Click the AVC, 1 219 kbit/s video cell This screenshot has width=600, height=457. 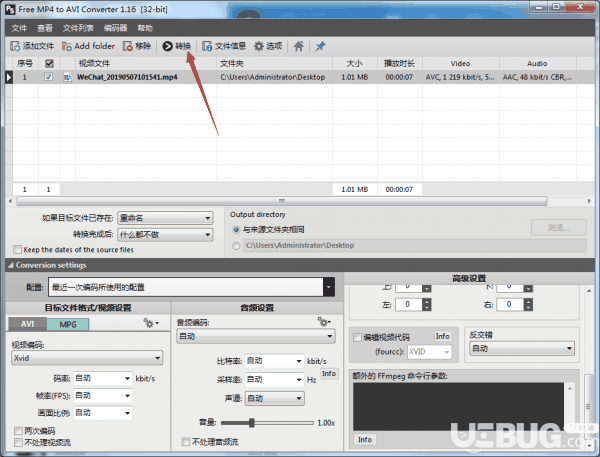[460, 77]
